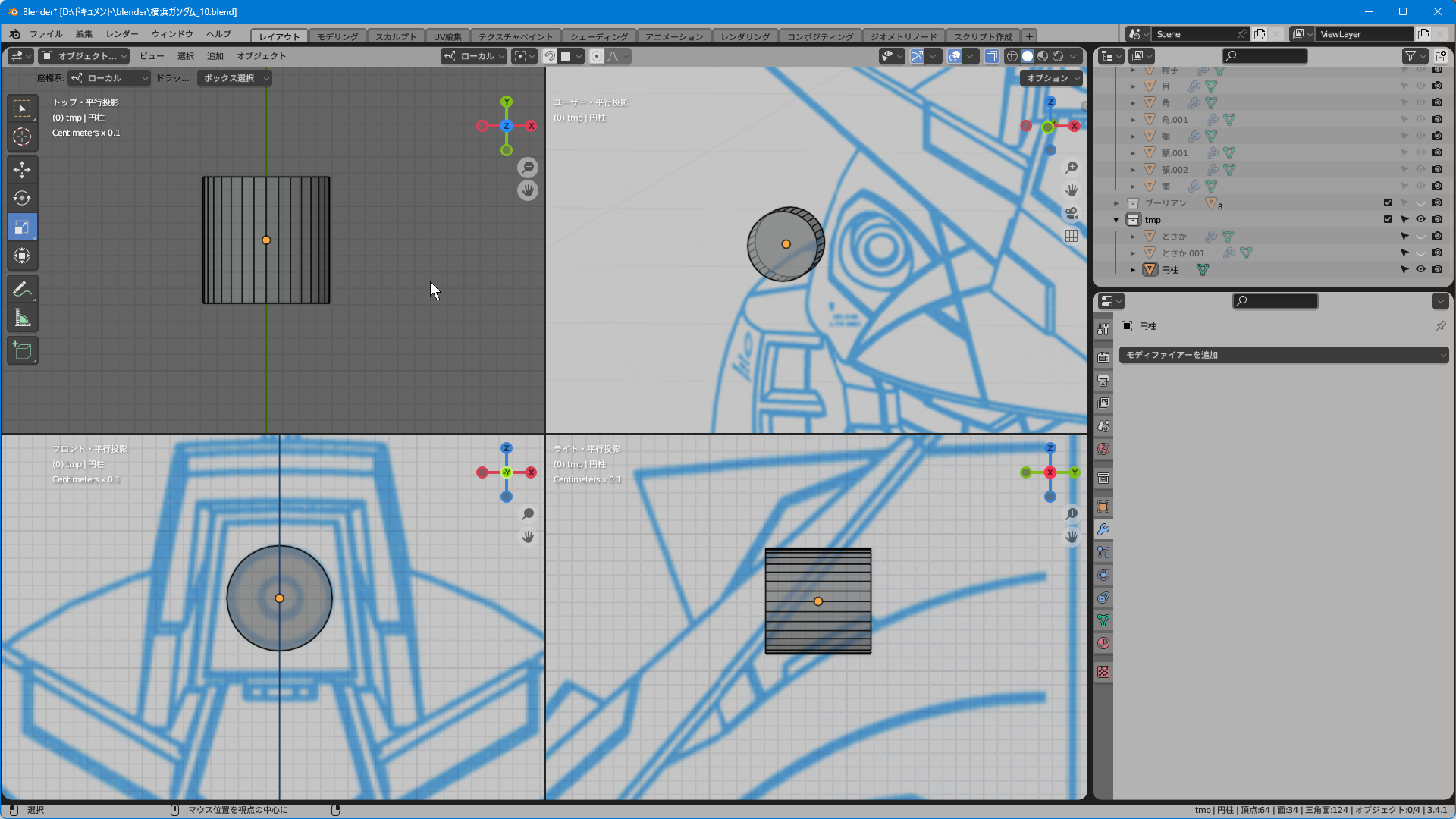
Task: Toggle X-ray display in viewport header
Action: 991,56
